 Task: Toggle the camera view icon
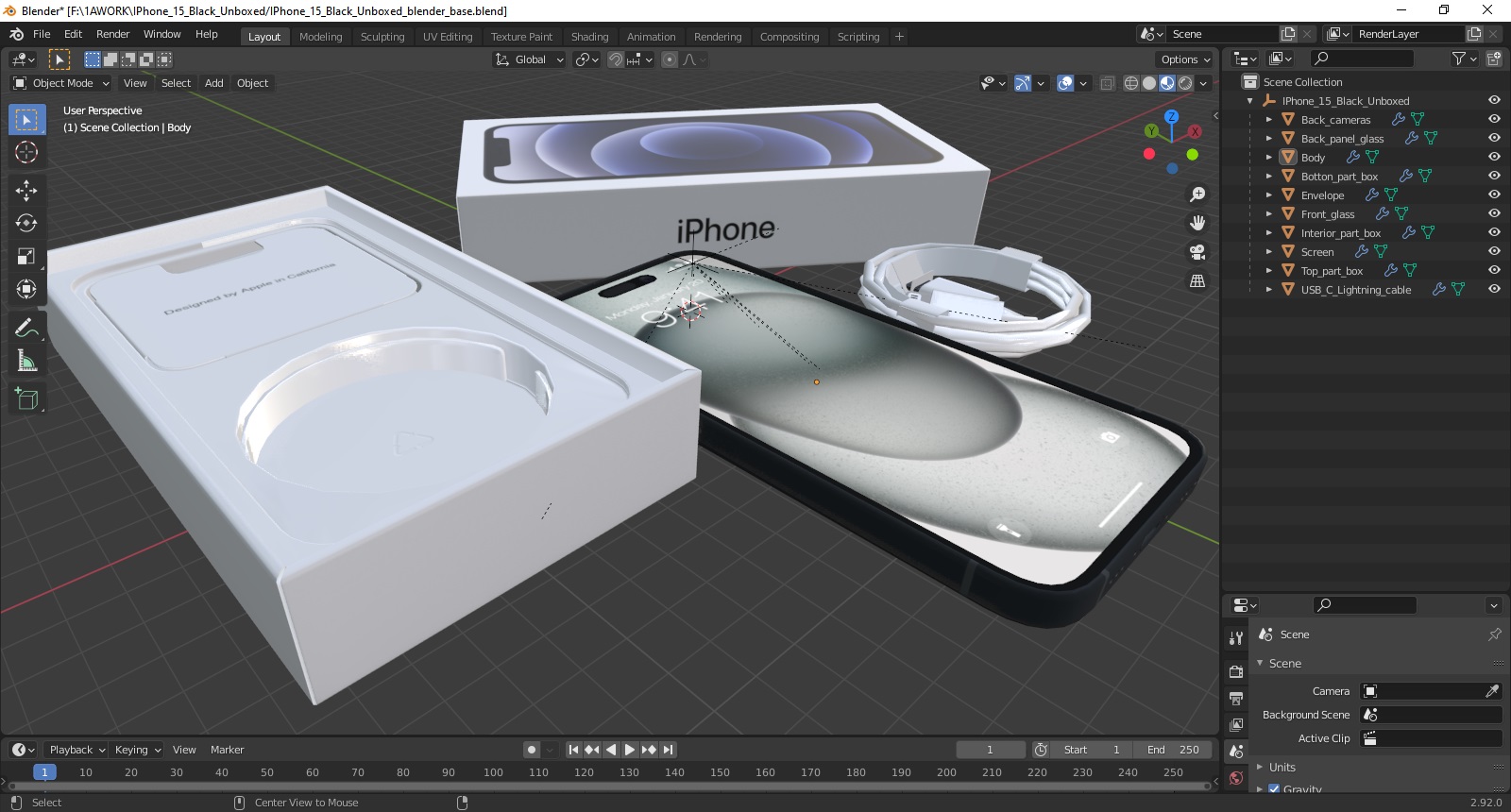coord(1197,252)
